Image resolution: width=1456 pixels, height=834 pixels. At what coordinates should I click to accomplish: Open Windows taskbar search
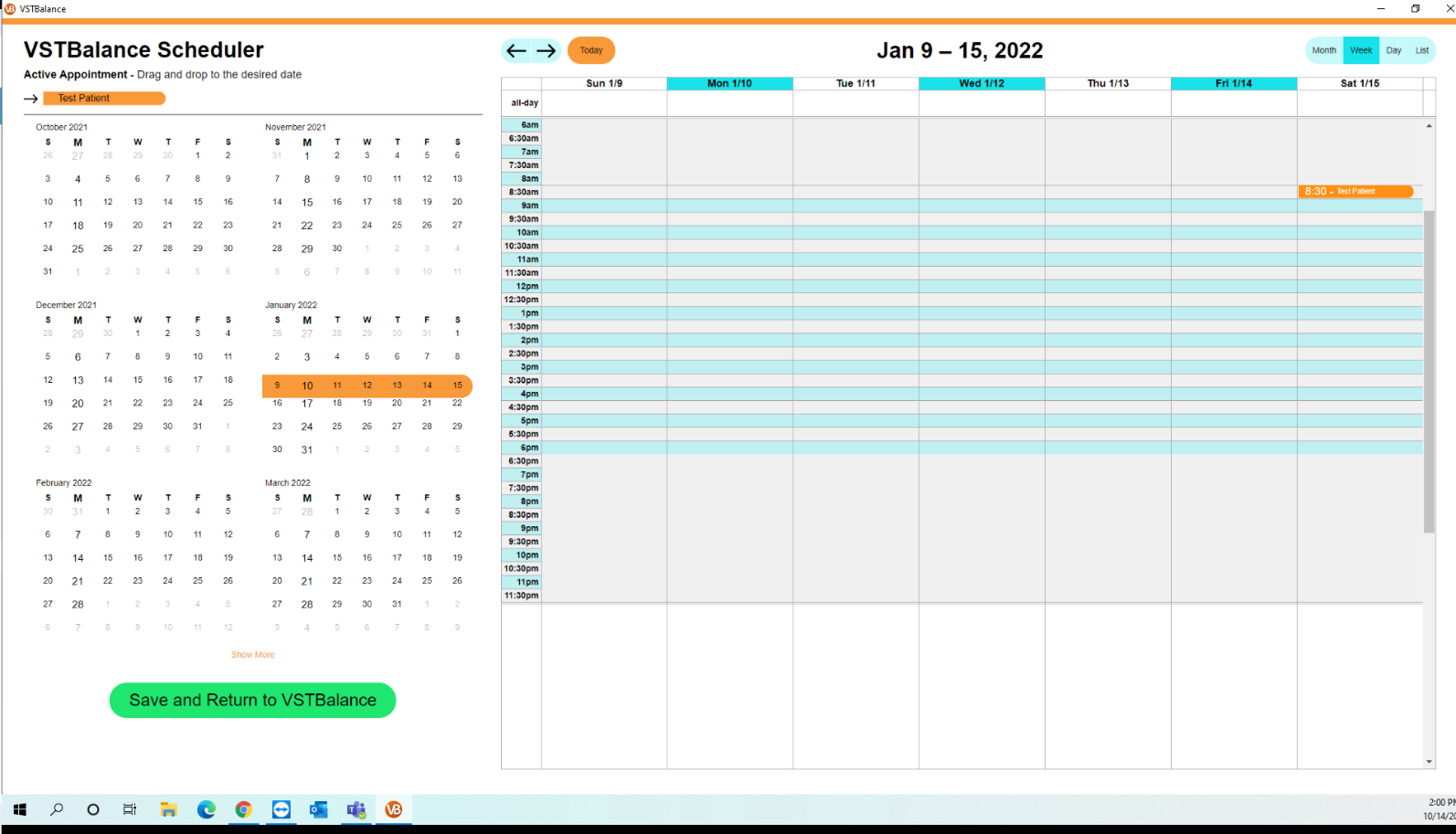(57, 809)
